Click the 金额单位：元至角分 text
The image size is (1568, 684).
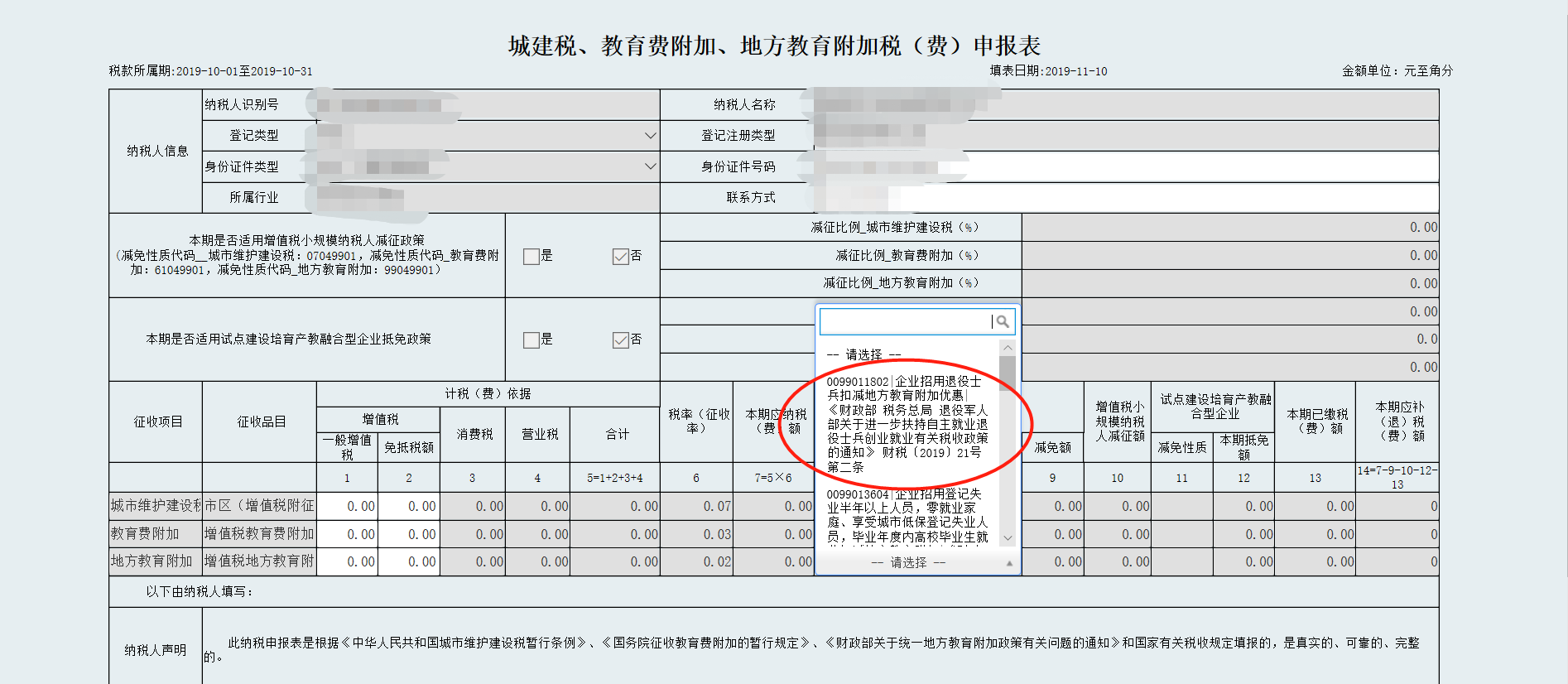(x=1397, y=71)
